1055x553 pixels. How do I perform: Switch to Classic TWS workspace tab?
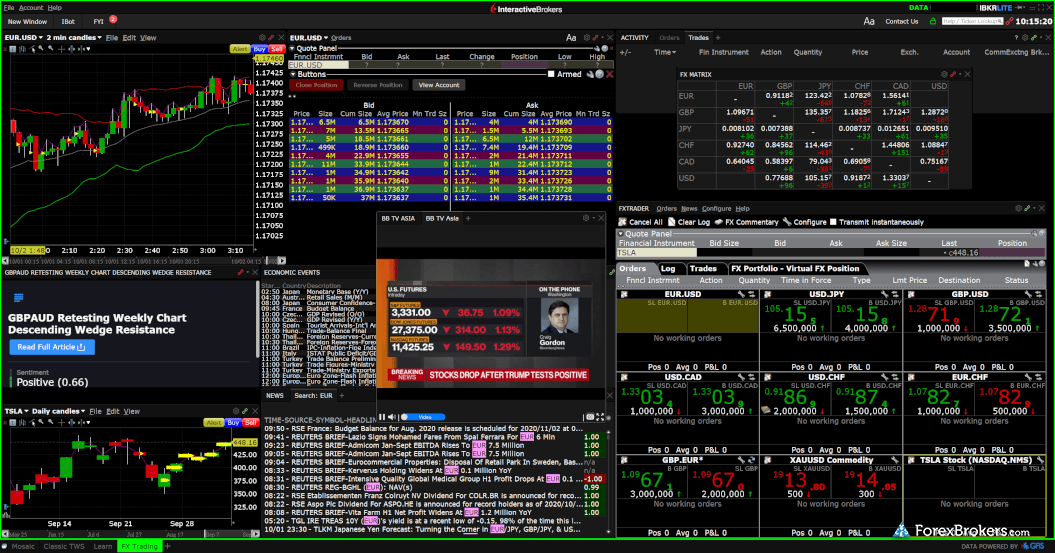(64, 546)
